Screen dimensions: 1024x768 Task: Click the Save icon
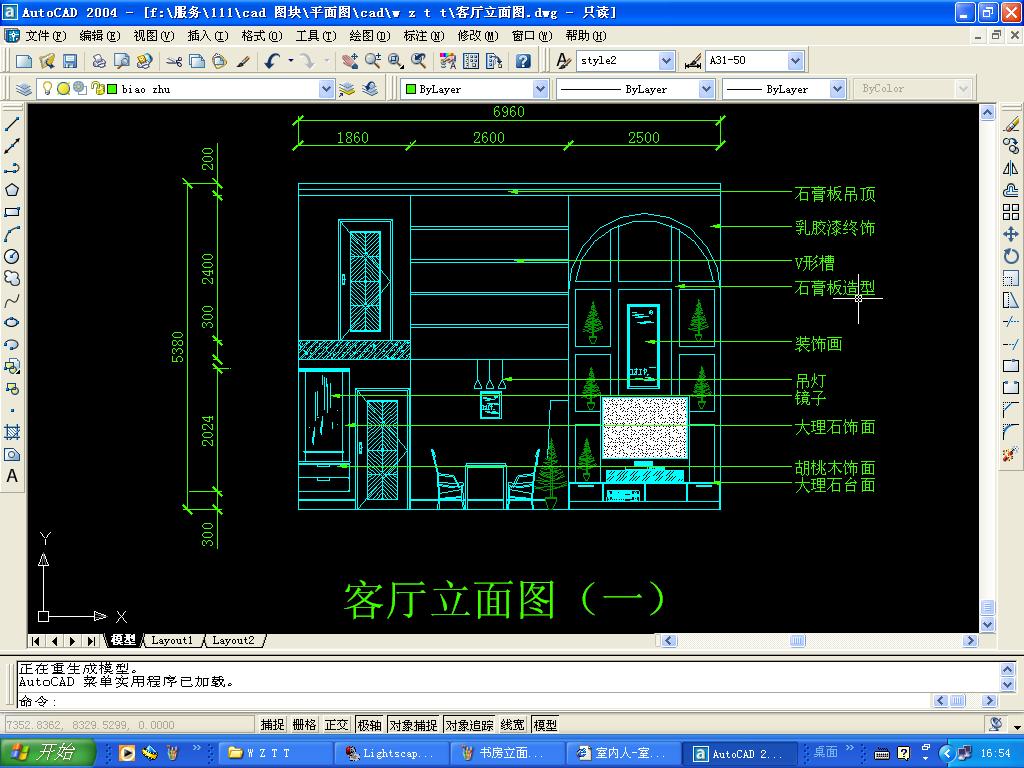coord(70,61)
